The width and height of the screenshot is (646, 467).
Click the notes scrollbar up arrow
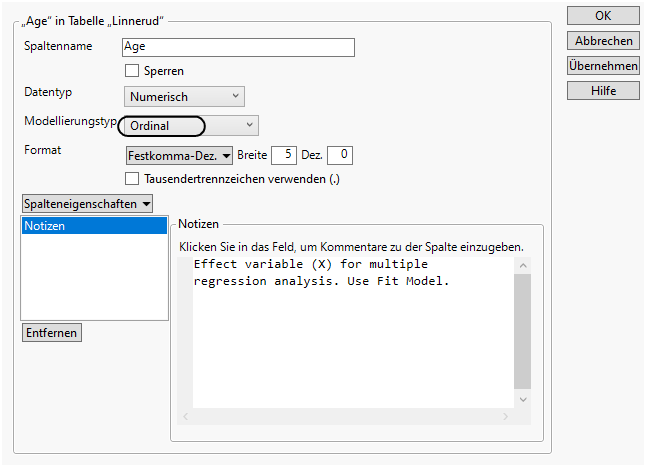pos(522,265)
